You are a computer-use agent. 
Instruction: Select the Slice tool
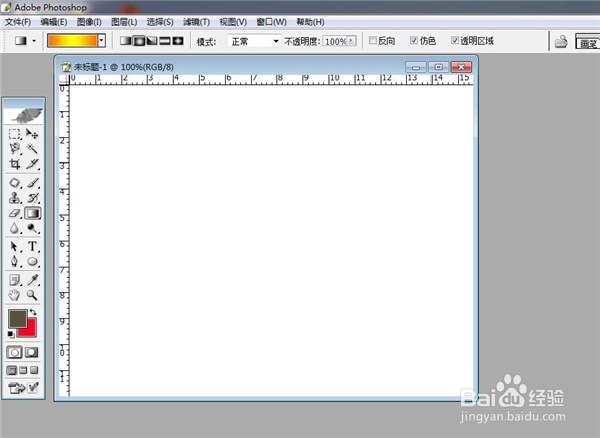32,164
